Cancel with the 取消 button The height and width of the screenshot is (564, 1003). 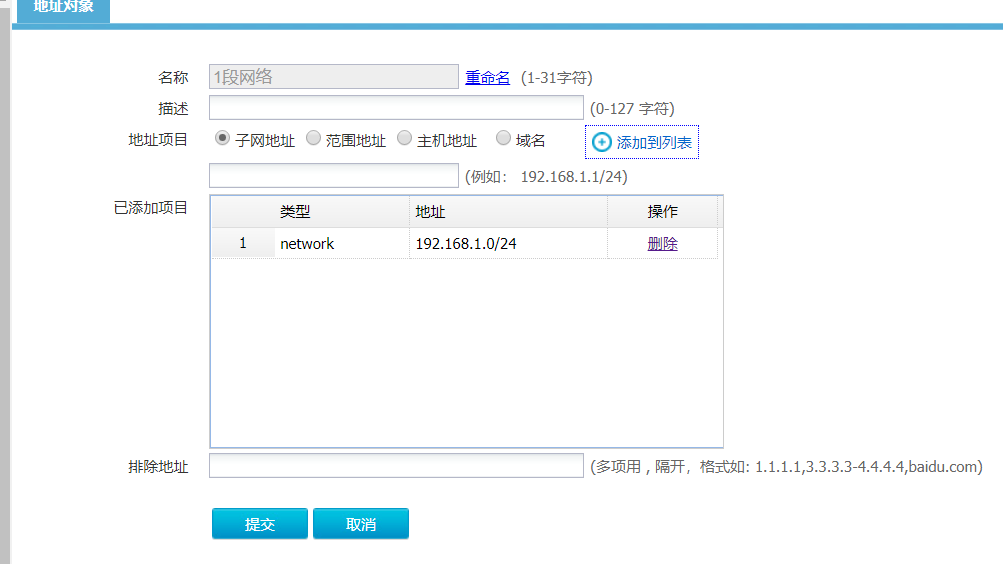[361, 524]
